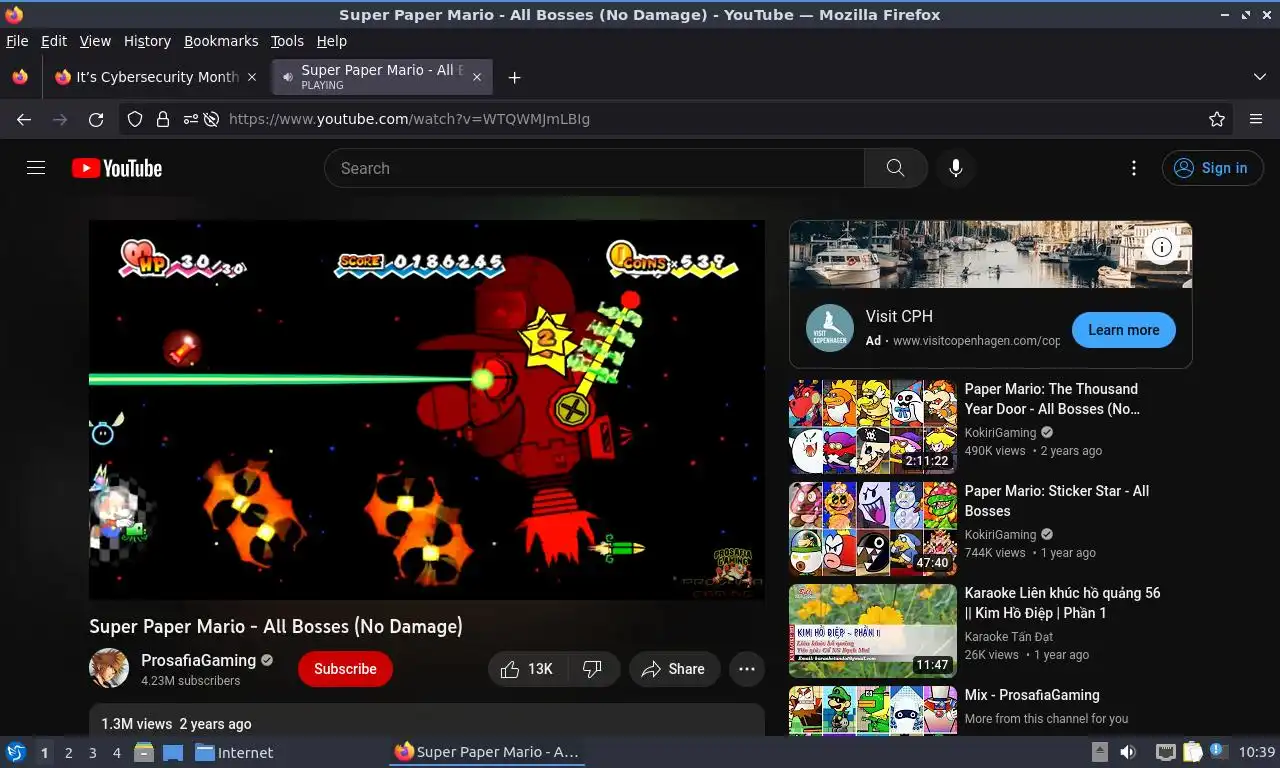
Task: Open the Tools menu
Action: (287, 41)
